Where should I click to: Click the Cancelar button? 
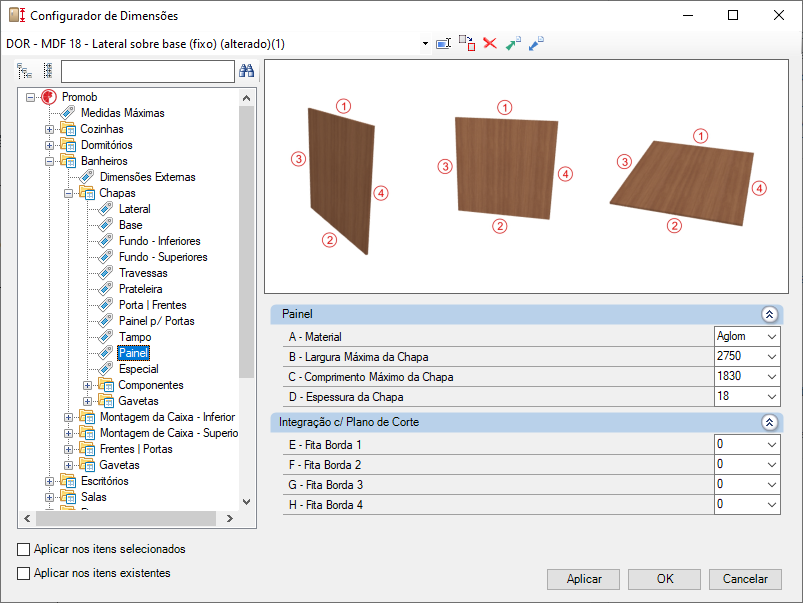pyautogui.click(x=745, y=579)
